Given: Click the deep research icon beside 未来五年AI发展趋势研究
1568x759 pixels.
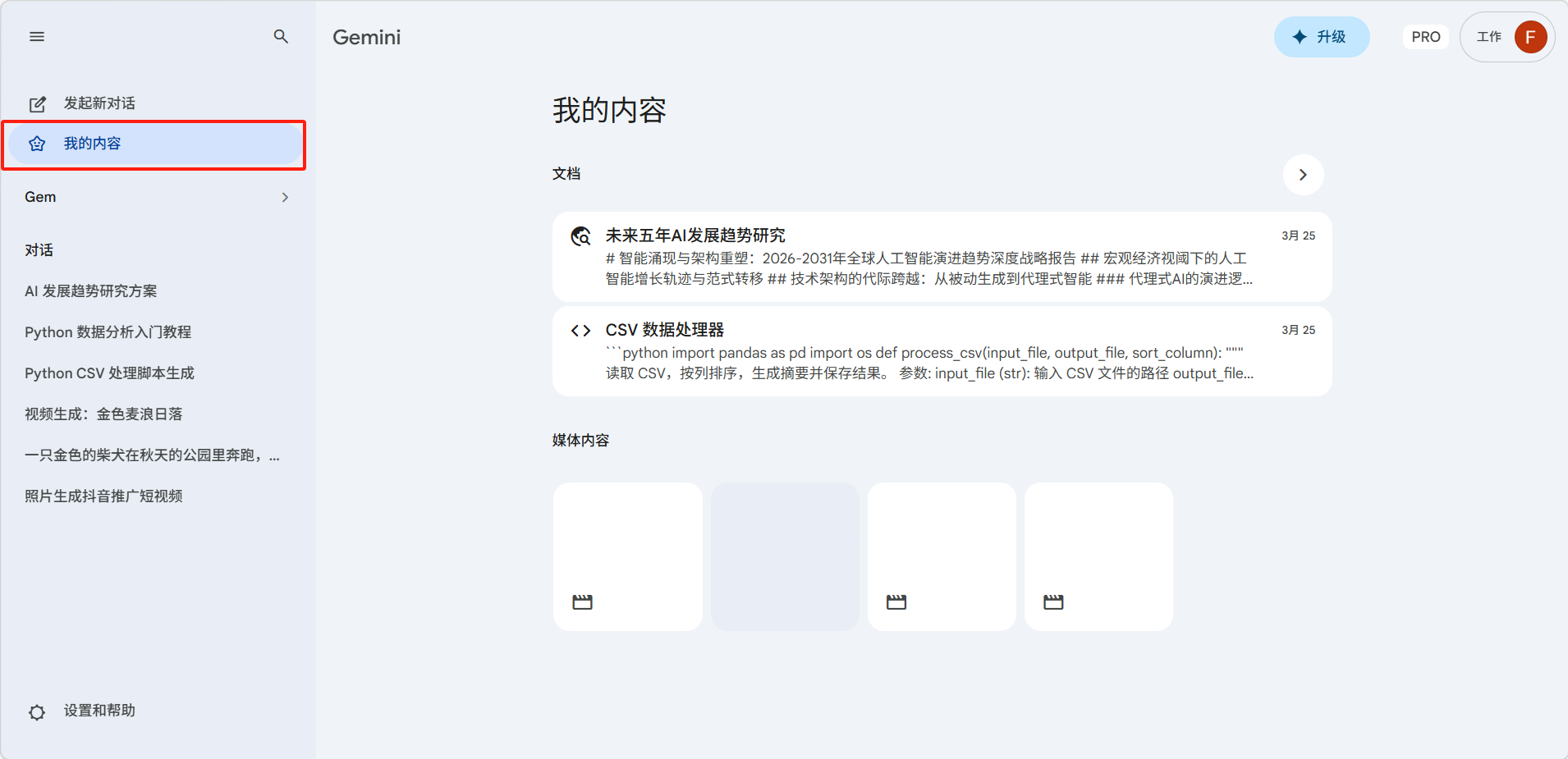Looking at the screenshot, I should coord(581,237).
